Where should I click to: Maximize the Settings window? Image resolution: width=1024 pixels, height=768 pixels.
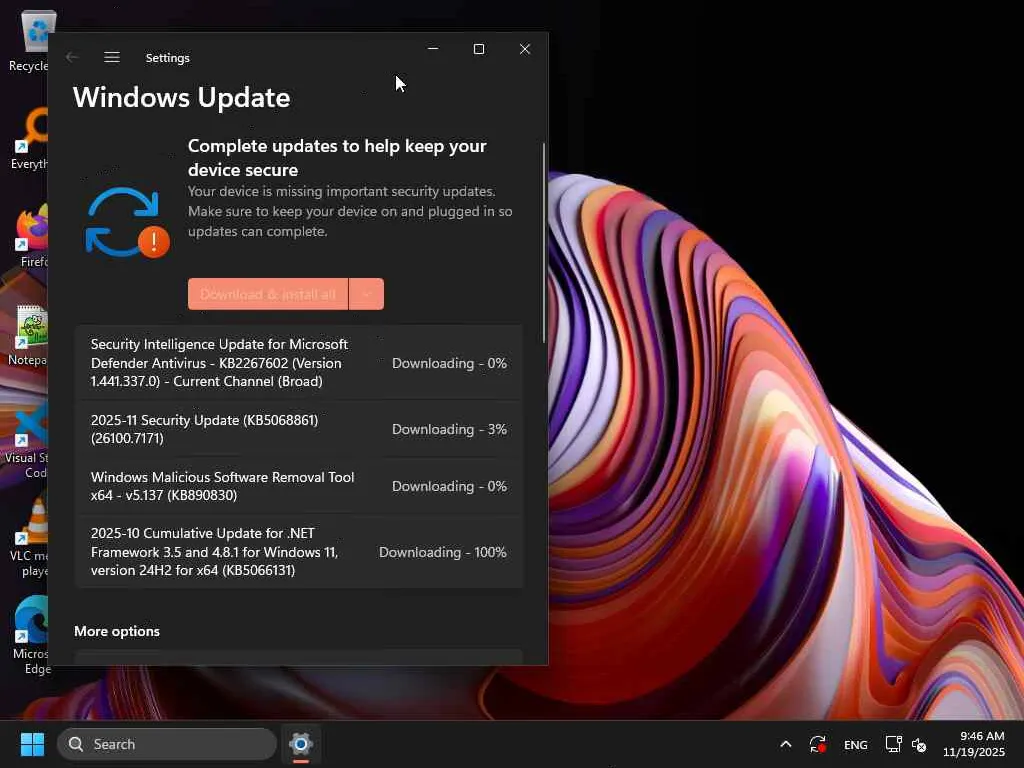coord(479,49)
